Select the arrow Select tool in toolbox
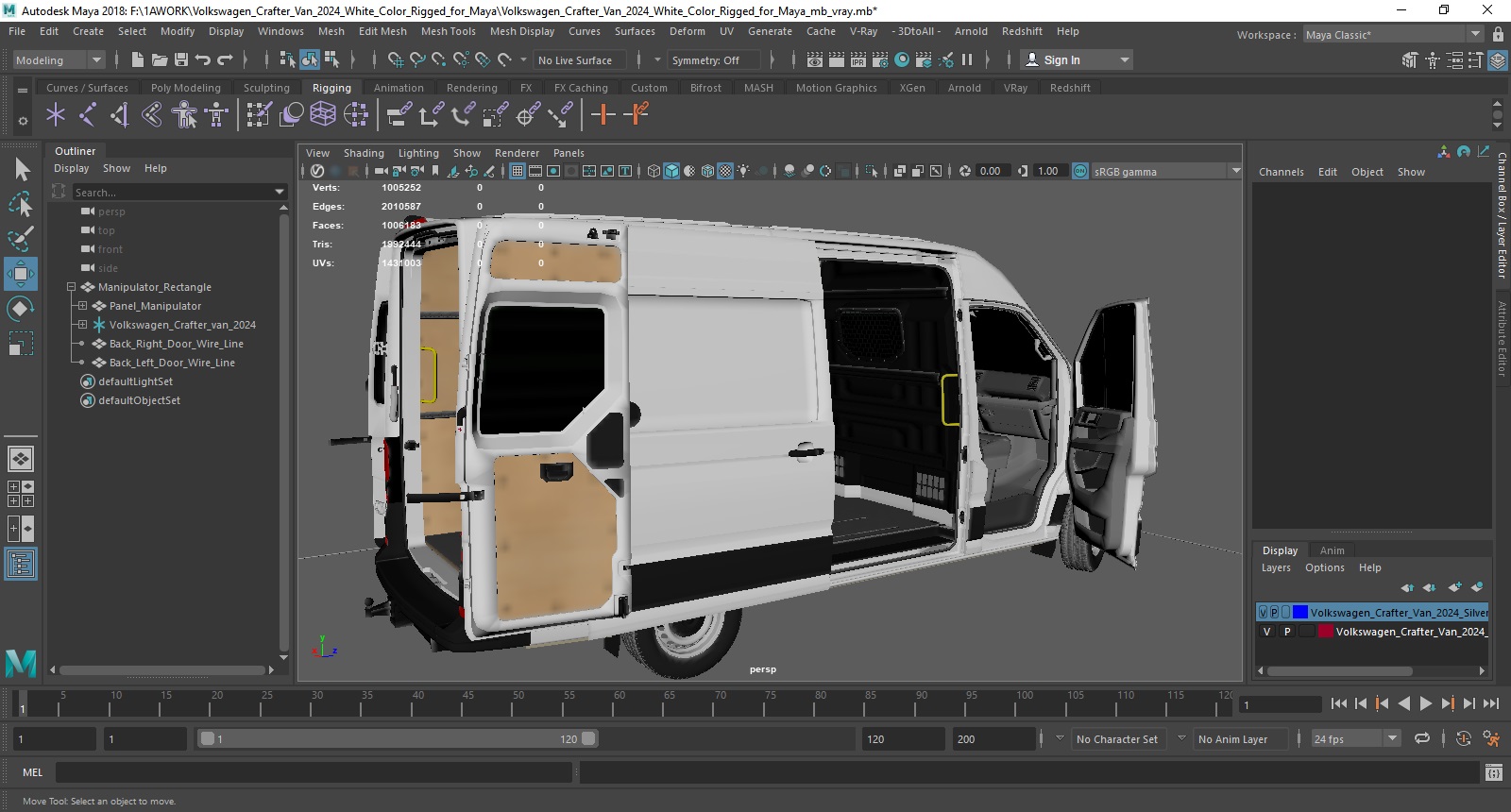 (x=22, y=169)
